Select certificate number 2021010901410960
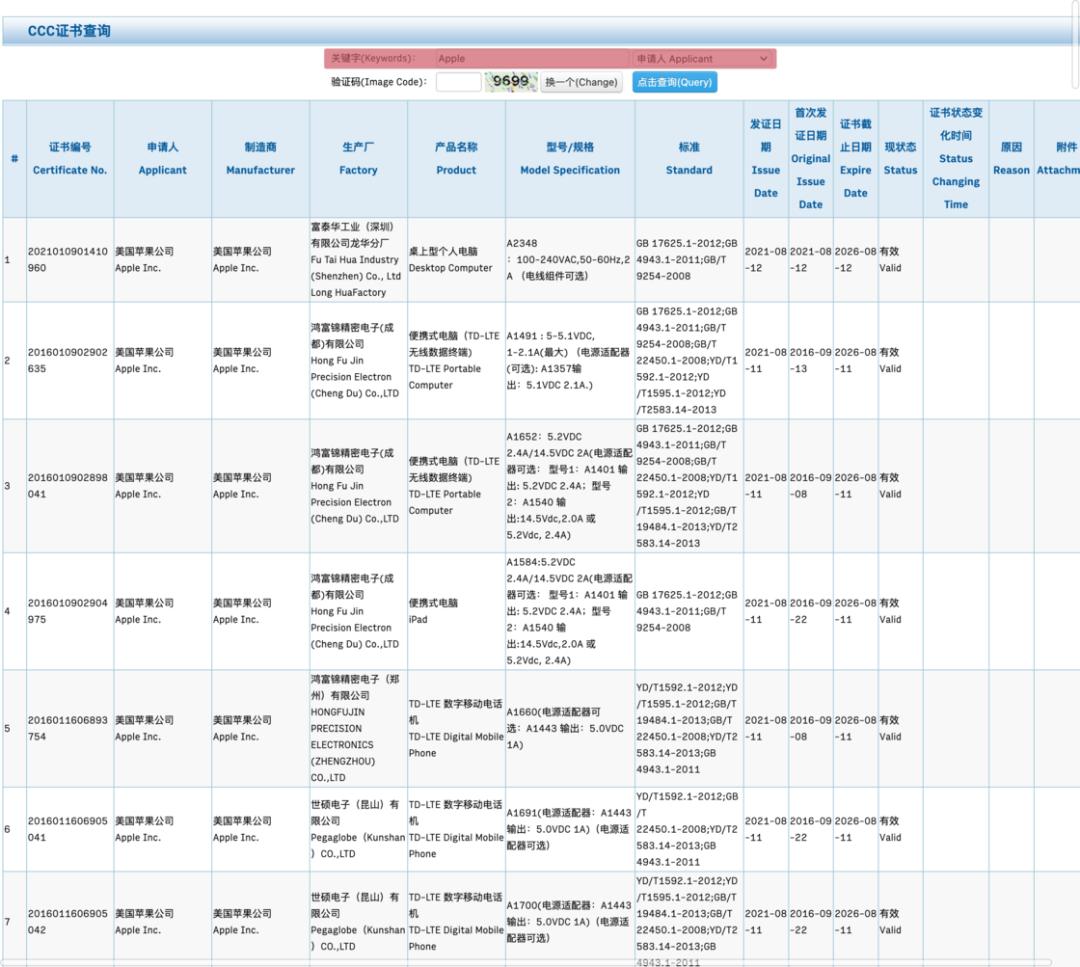1080x967 pixels. (x=68, y=260)
